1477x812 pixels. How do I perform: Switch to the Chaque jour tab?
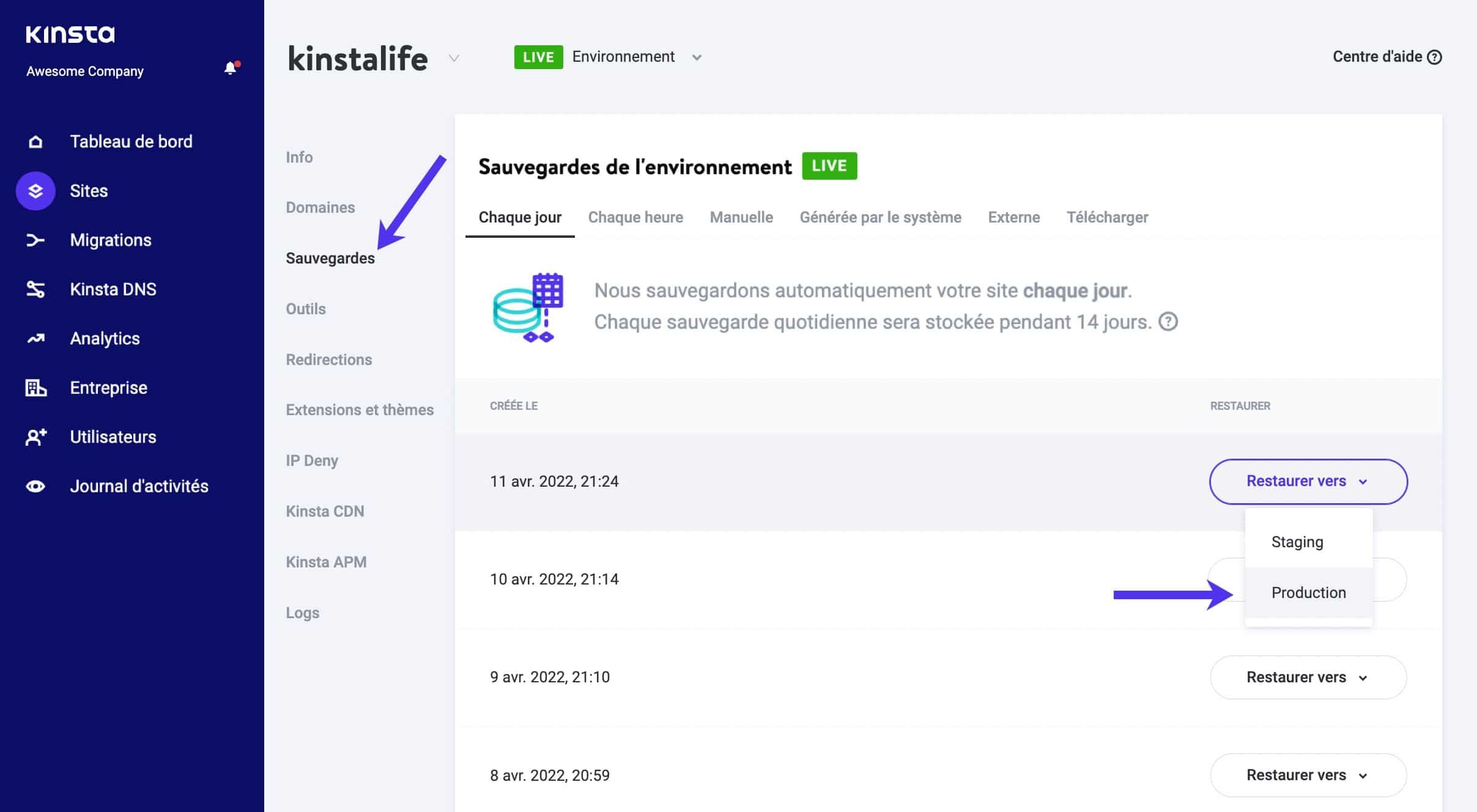520,218
